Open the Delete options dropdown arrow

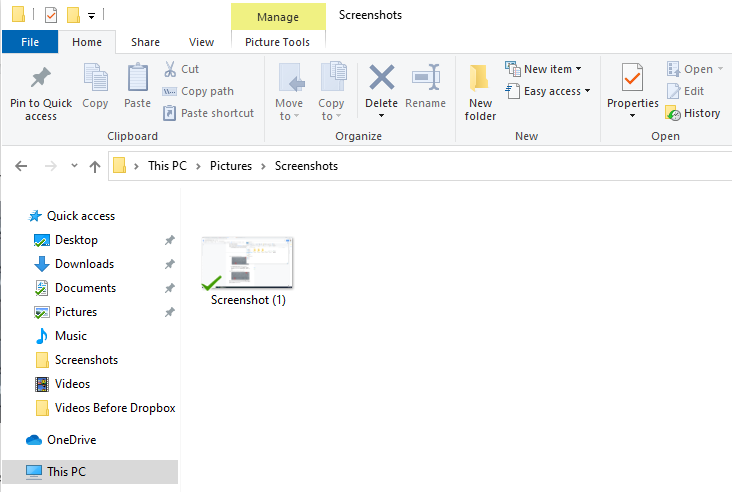click(x=381, y=115)
